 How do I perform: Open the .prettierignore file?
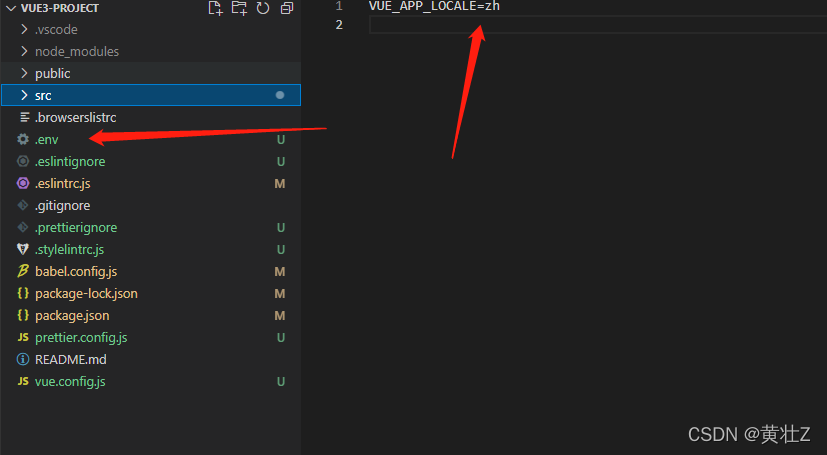point(76,228)
